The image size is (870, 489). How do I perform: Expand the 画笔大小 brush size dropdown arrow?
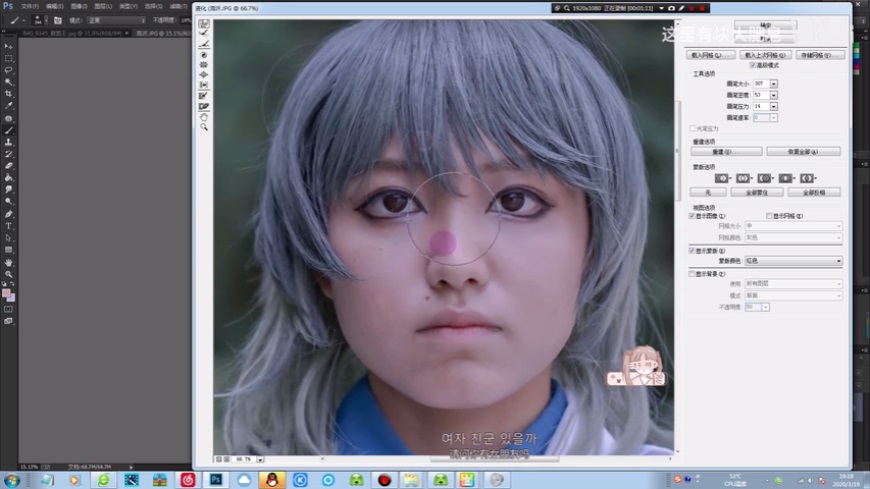(774, 83)
